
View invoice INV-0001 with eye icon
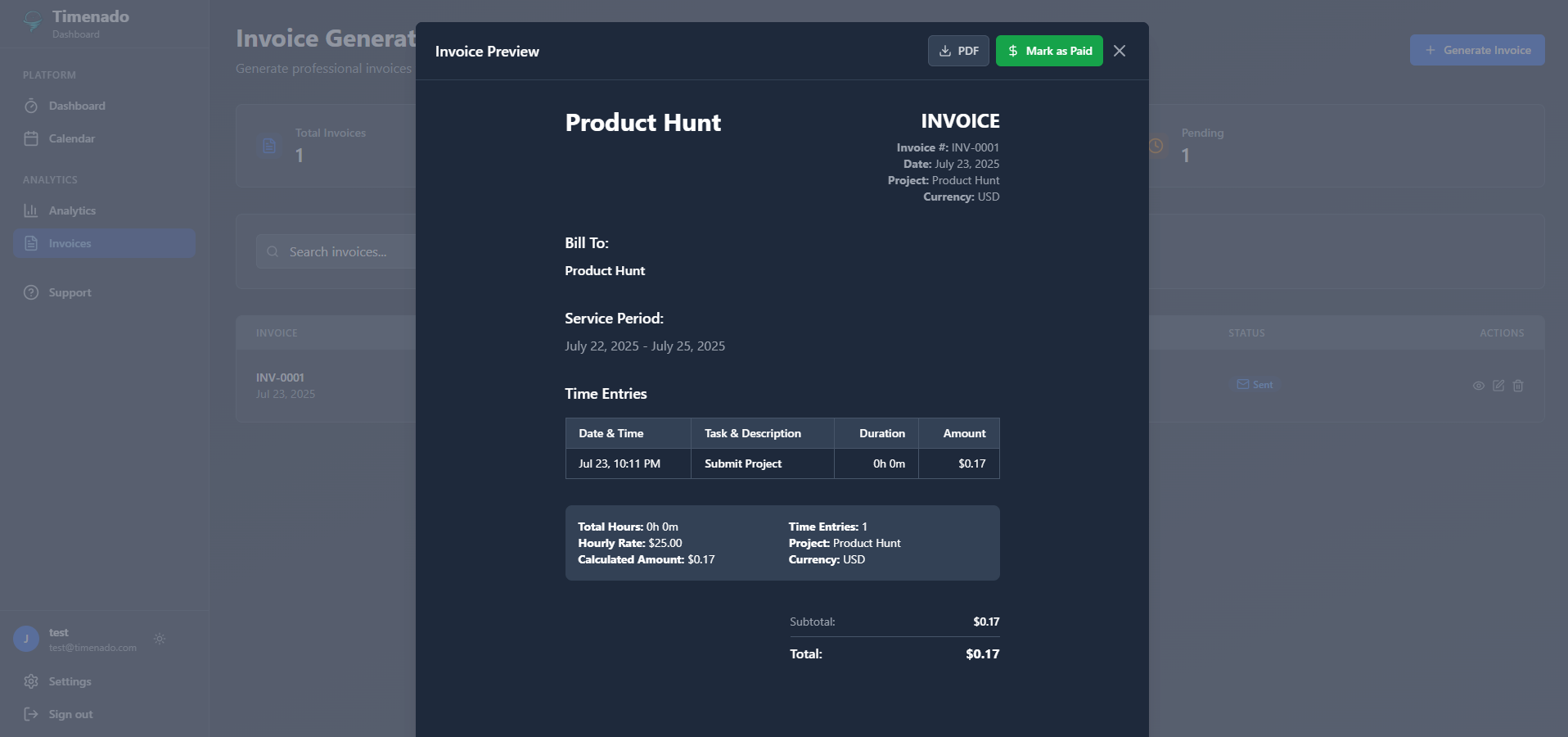1479,386
